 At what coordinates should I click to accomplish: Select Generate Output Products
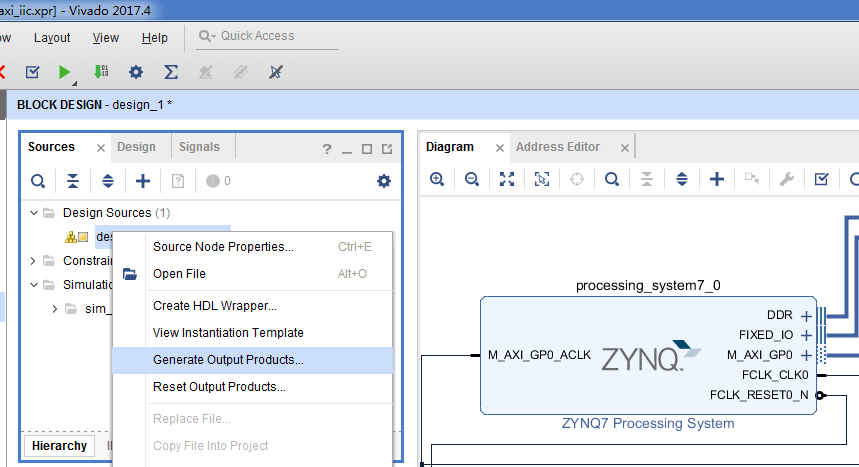pos(253,360)
